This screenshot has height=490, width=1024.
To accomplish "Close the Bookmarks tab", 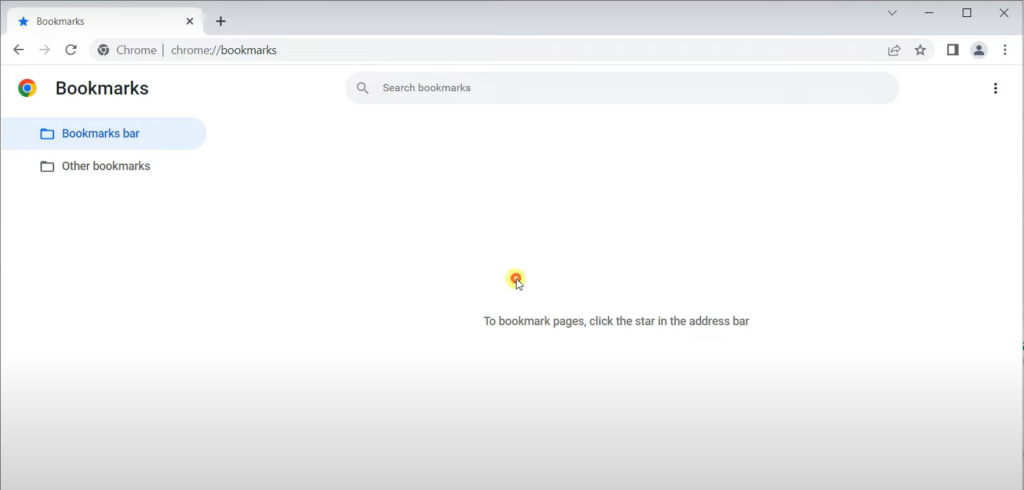I will (x=189, y=21).
